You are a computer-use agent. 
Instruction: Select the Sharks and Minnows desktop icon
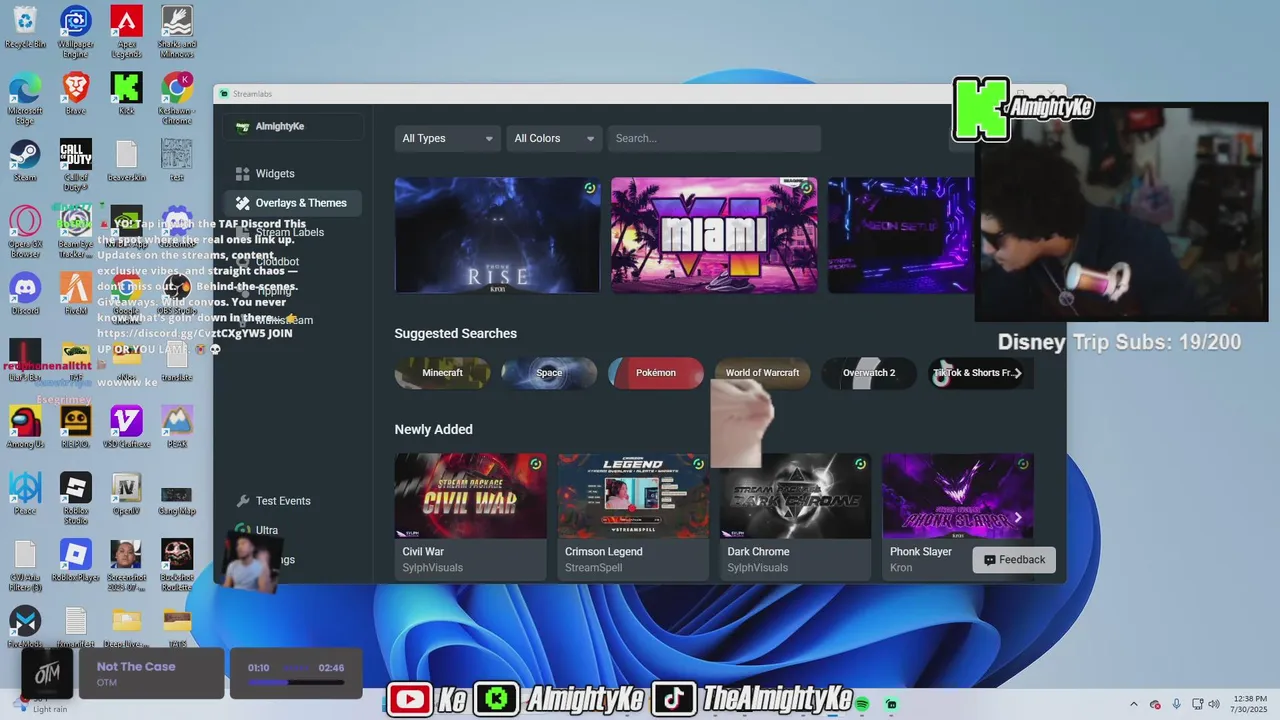coord(177,32)
